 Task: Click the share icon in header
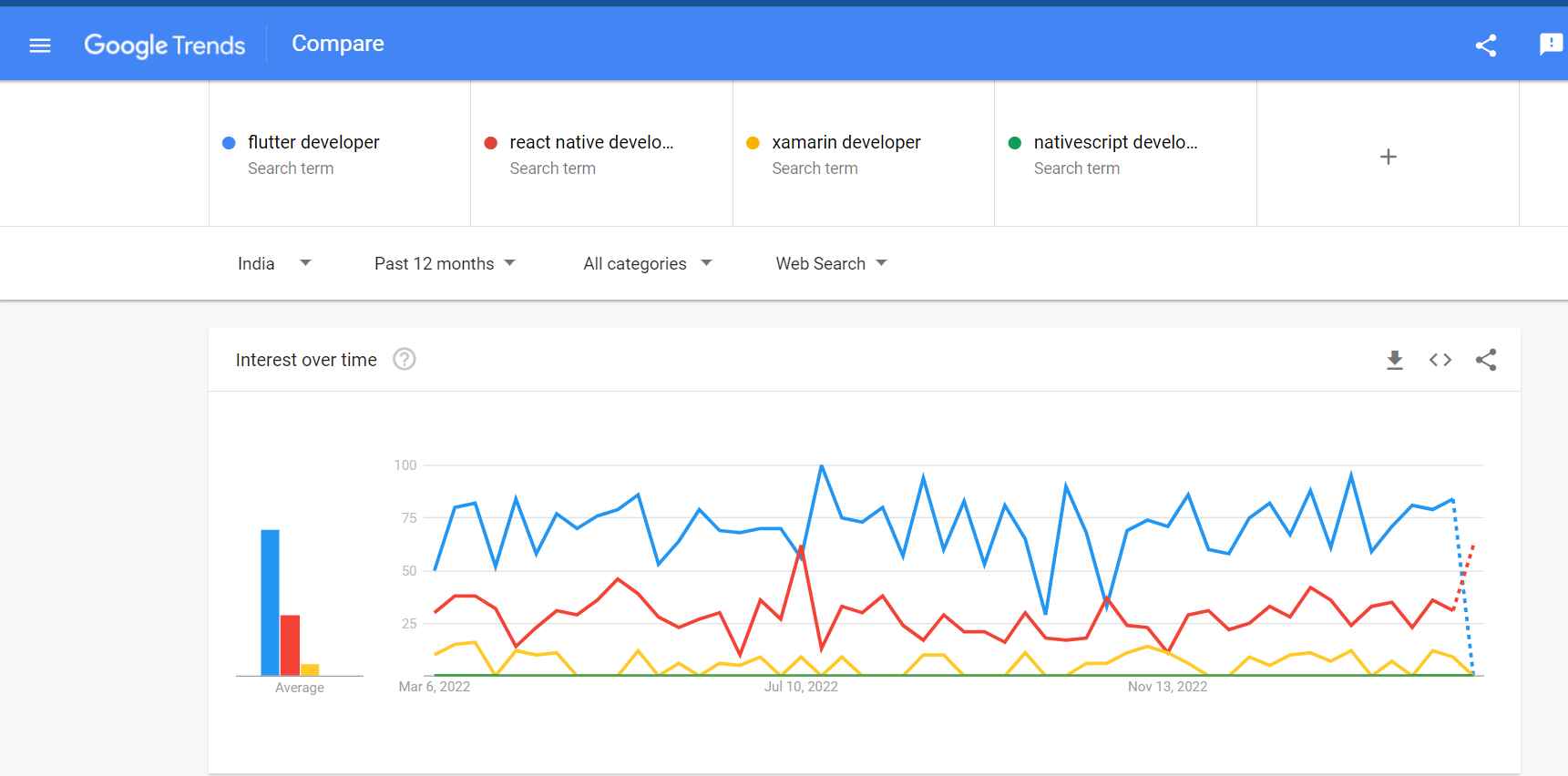(x=1486, y=46)
